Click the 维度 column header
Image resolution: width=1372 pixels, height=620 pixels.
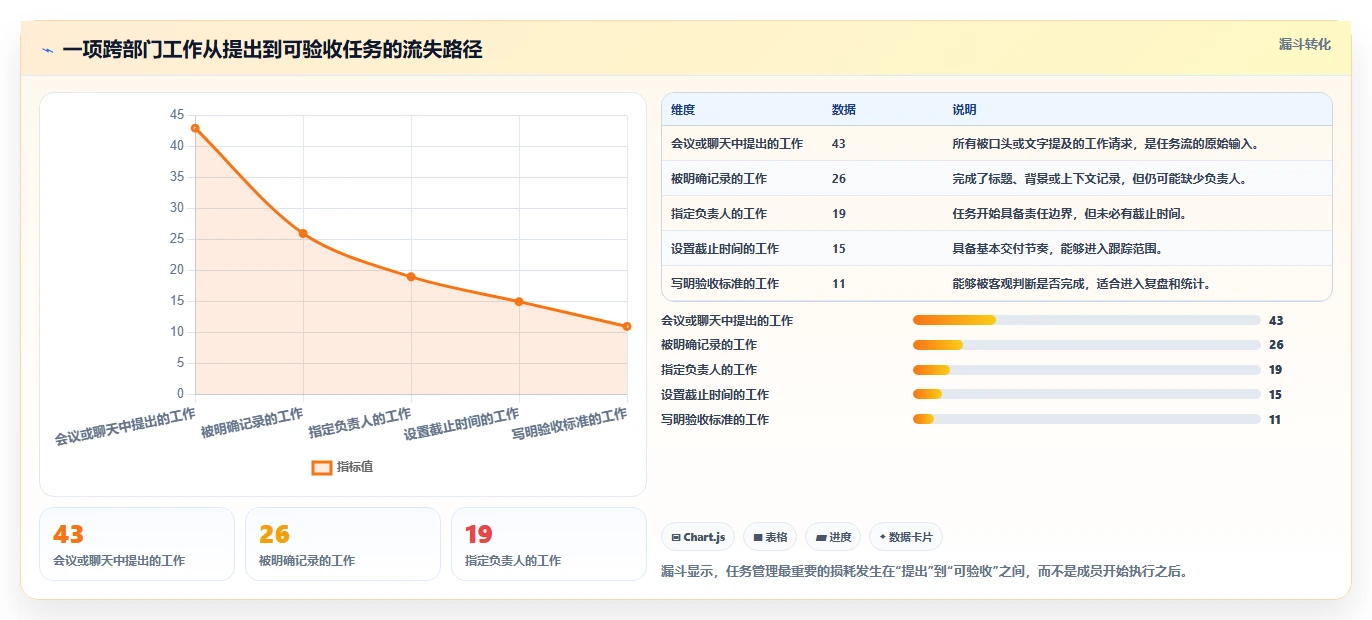[683, 110]
